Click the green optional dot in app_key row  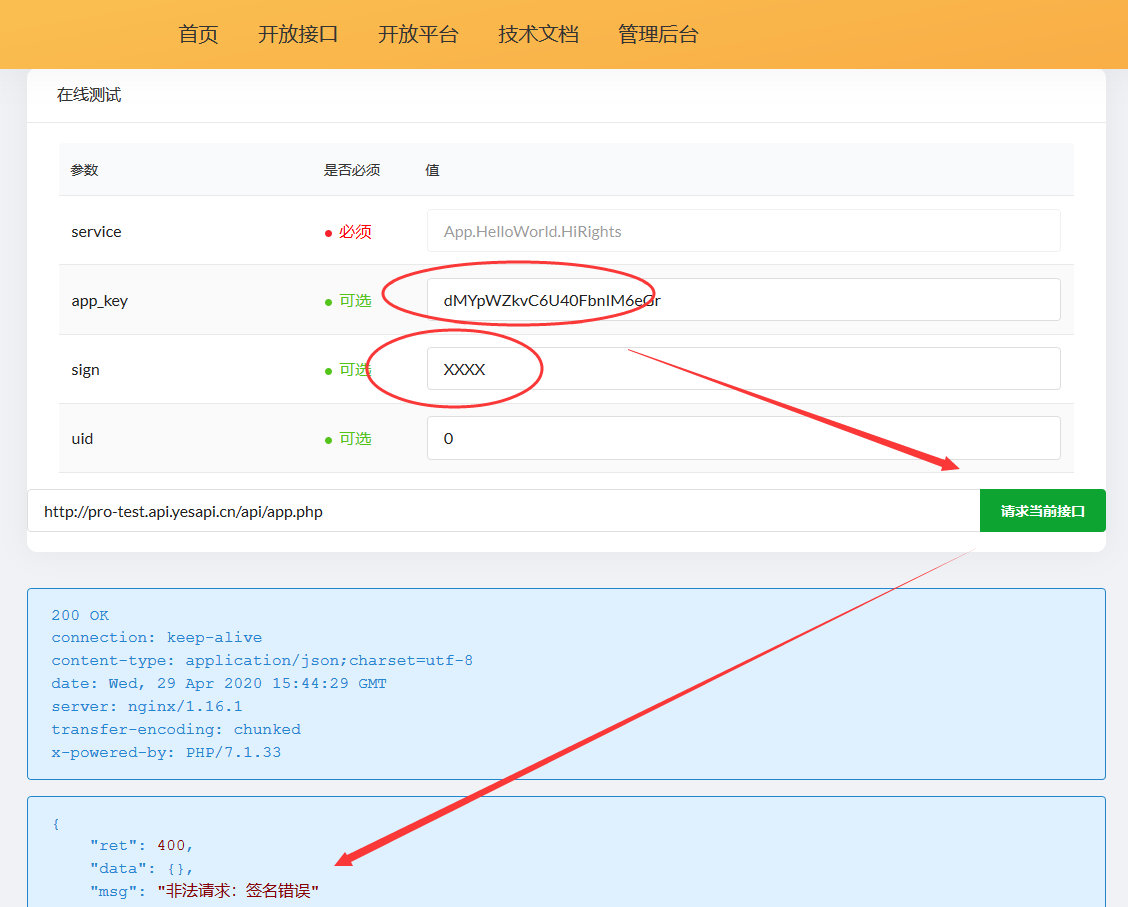pos(328,302)
